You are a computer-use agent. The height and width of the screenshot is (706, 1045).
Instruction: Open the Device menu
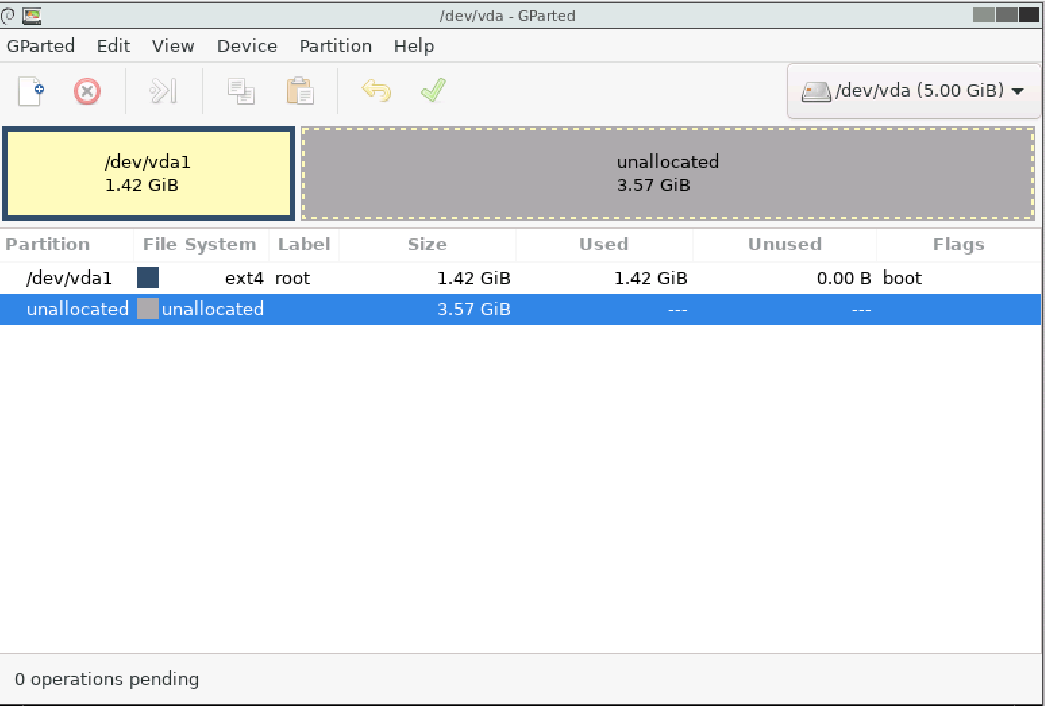[247, 46]
